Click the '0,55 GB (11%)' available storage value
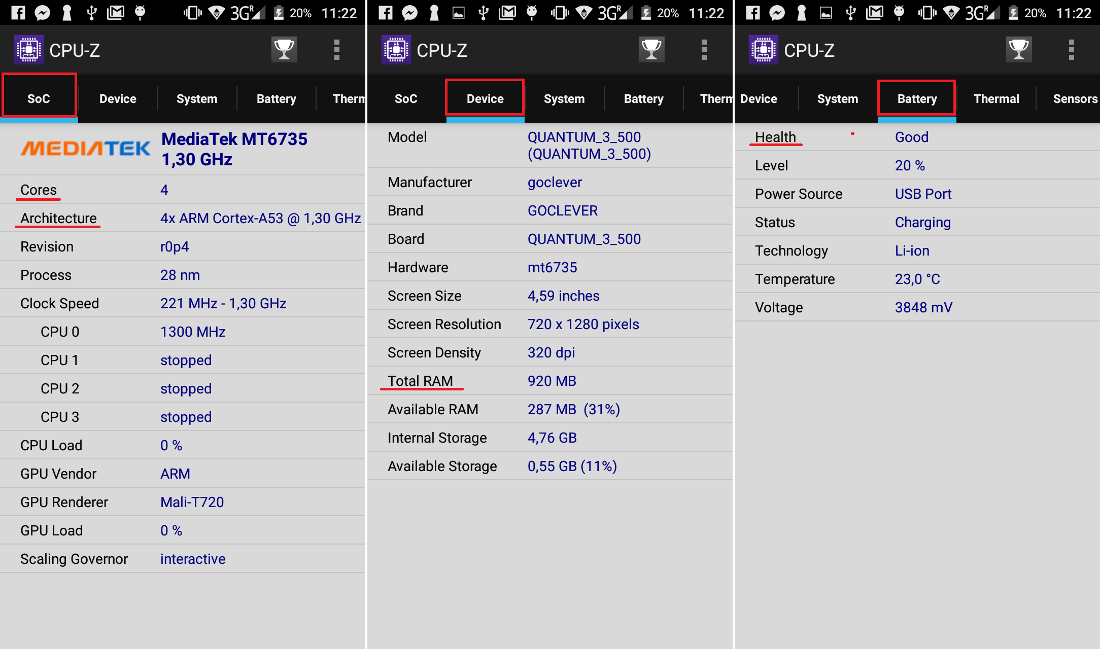 tap(572, 466)
